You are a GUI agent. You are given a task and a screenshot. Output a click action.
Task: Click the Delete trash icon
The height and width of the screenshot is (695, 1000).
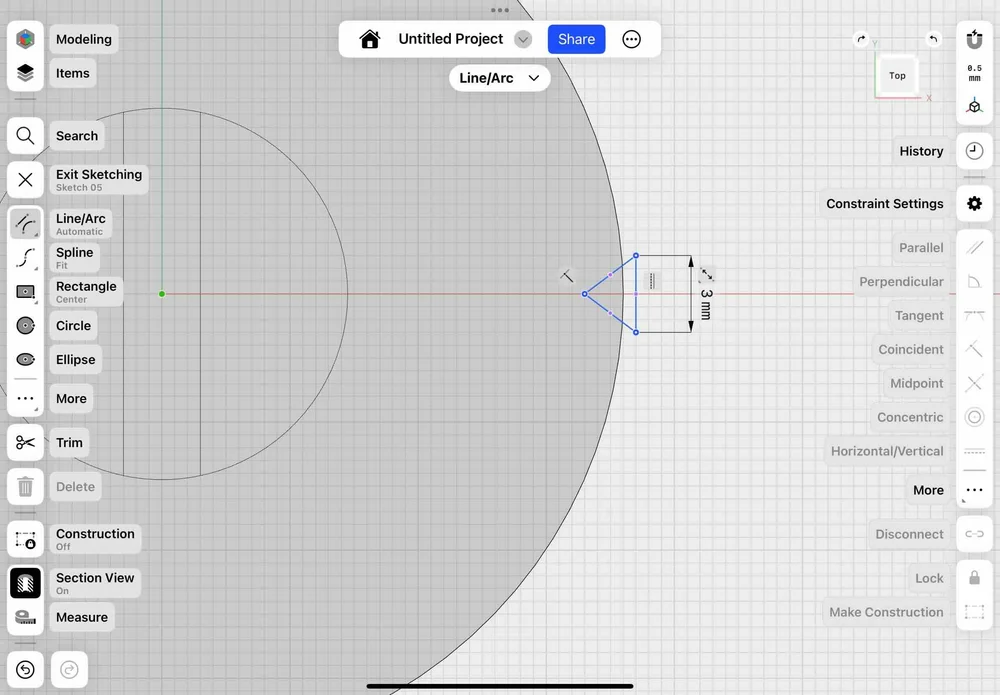coord(26,486)
